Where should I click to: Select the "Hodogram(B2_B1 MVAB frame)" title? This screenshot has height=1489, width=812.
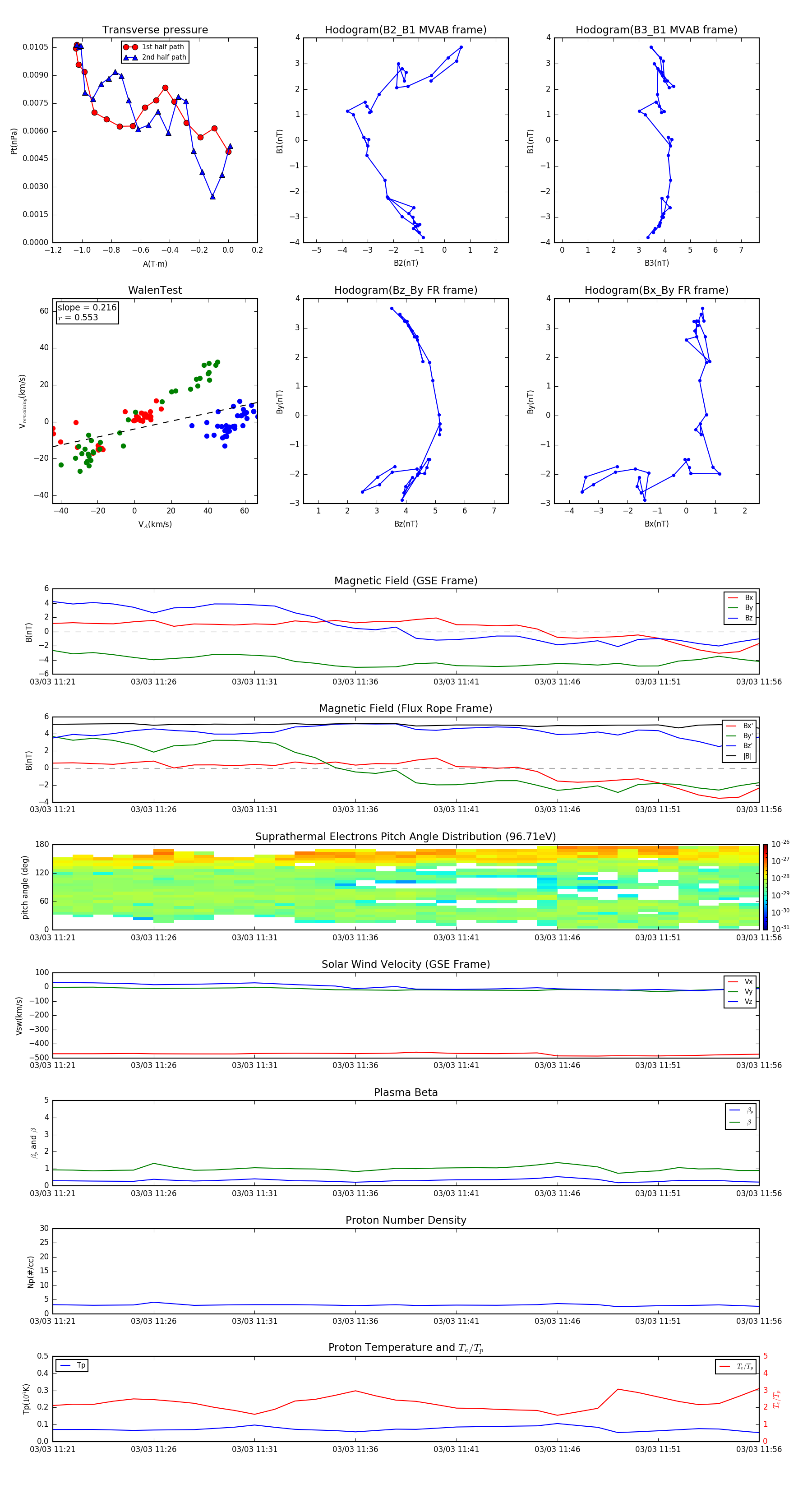tap(406, 30)
